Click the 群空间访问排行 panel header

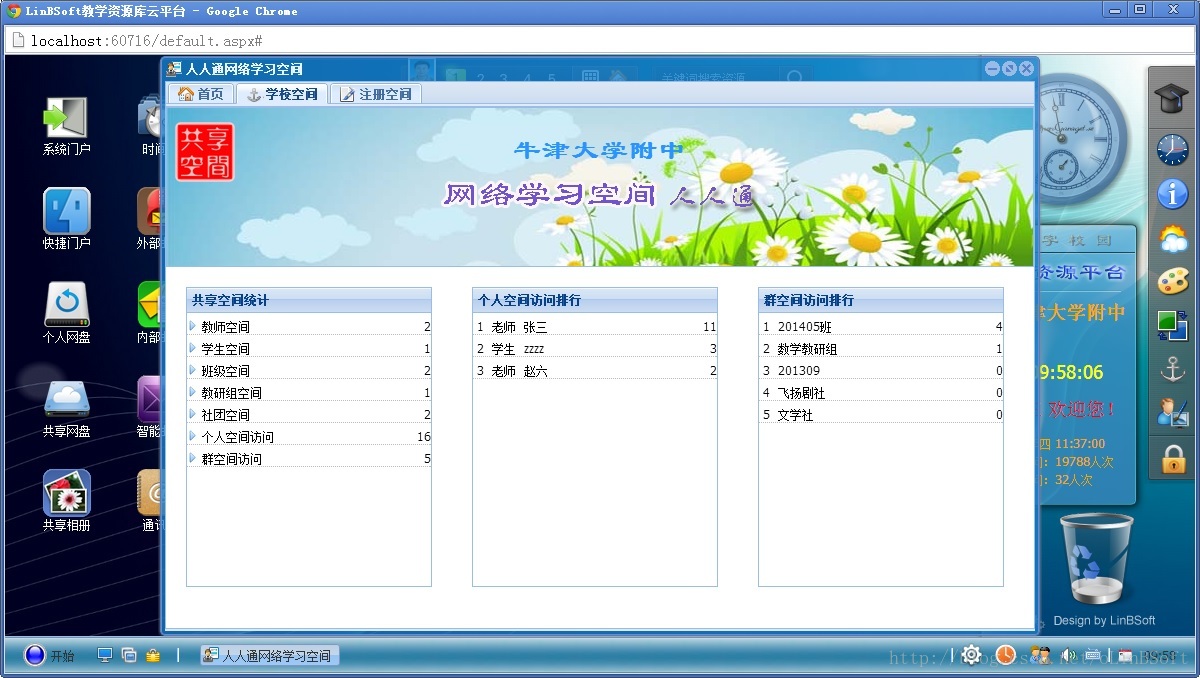point(881,300)
